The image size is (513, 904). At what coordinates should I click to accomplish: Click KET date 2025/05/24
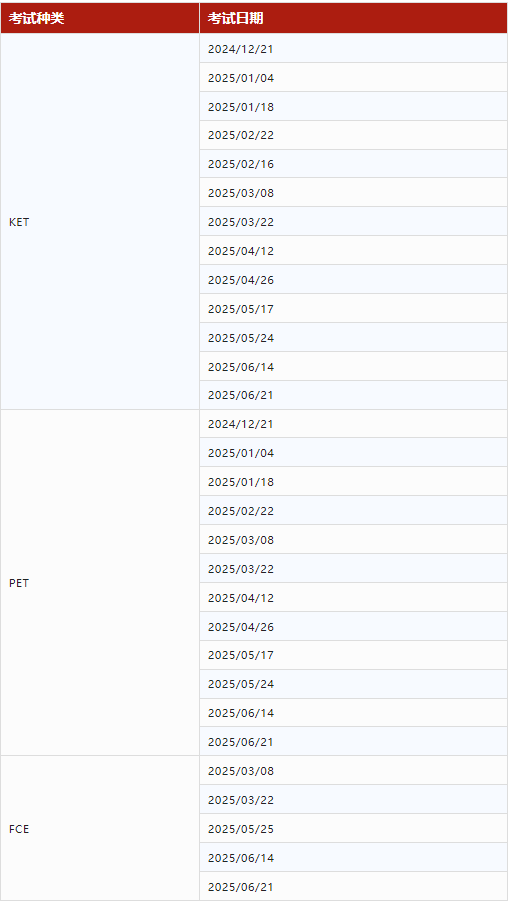tap(353, 337)
